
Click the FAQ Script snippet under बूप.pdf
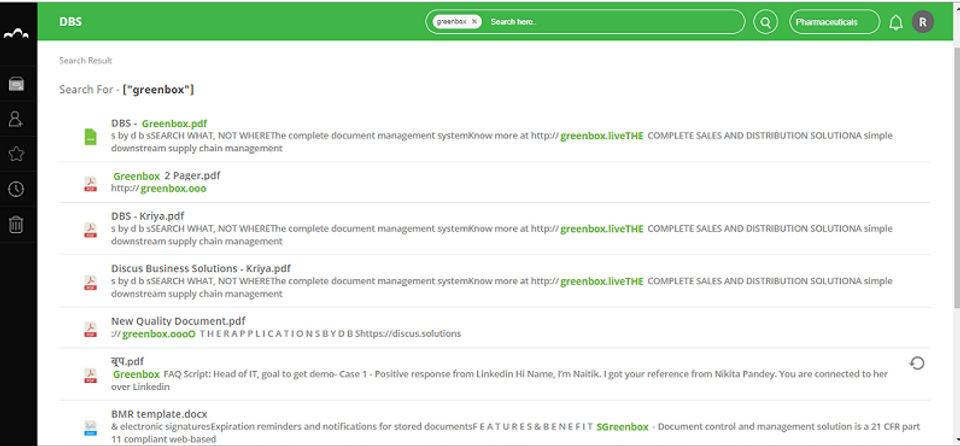[x=500, y=380]
